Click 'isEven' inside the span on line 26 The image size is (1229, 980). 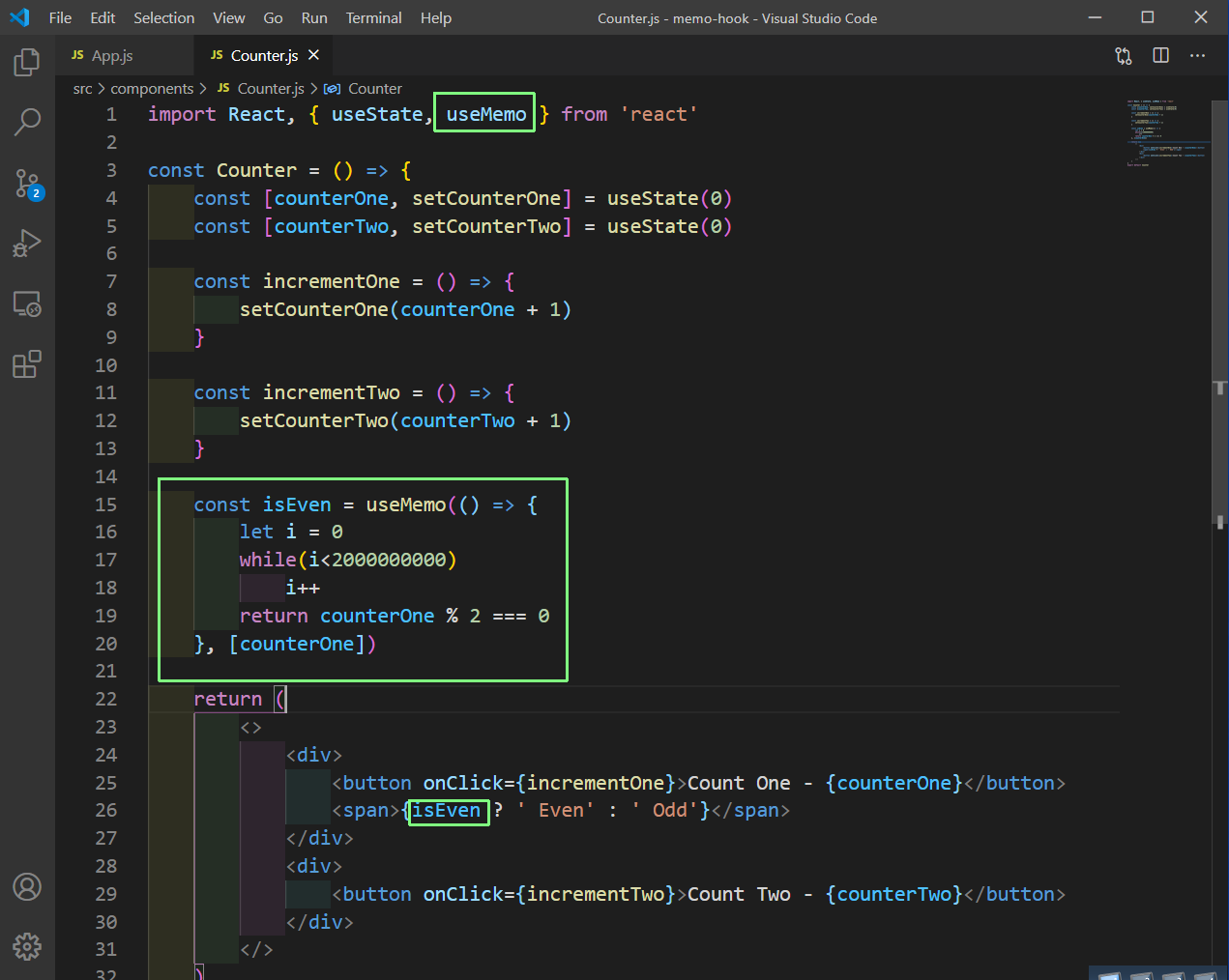(x=447, y=811)
